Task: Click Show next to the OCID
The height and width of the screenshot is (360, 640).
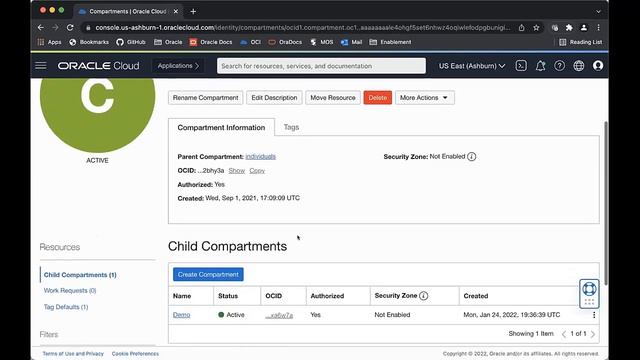Action: click(x=237, y=171)
